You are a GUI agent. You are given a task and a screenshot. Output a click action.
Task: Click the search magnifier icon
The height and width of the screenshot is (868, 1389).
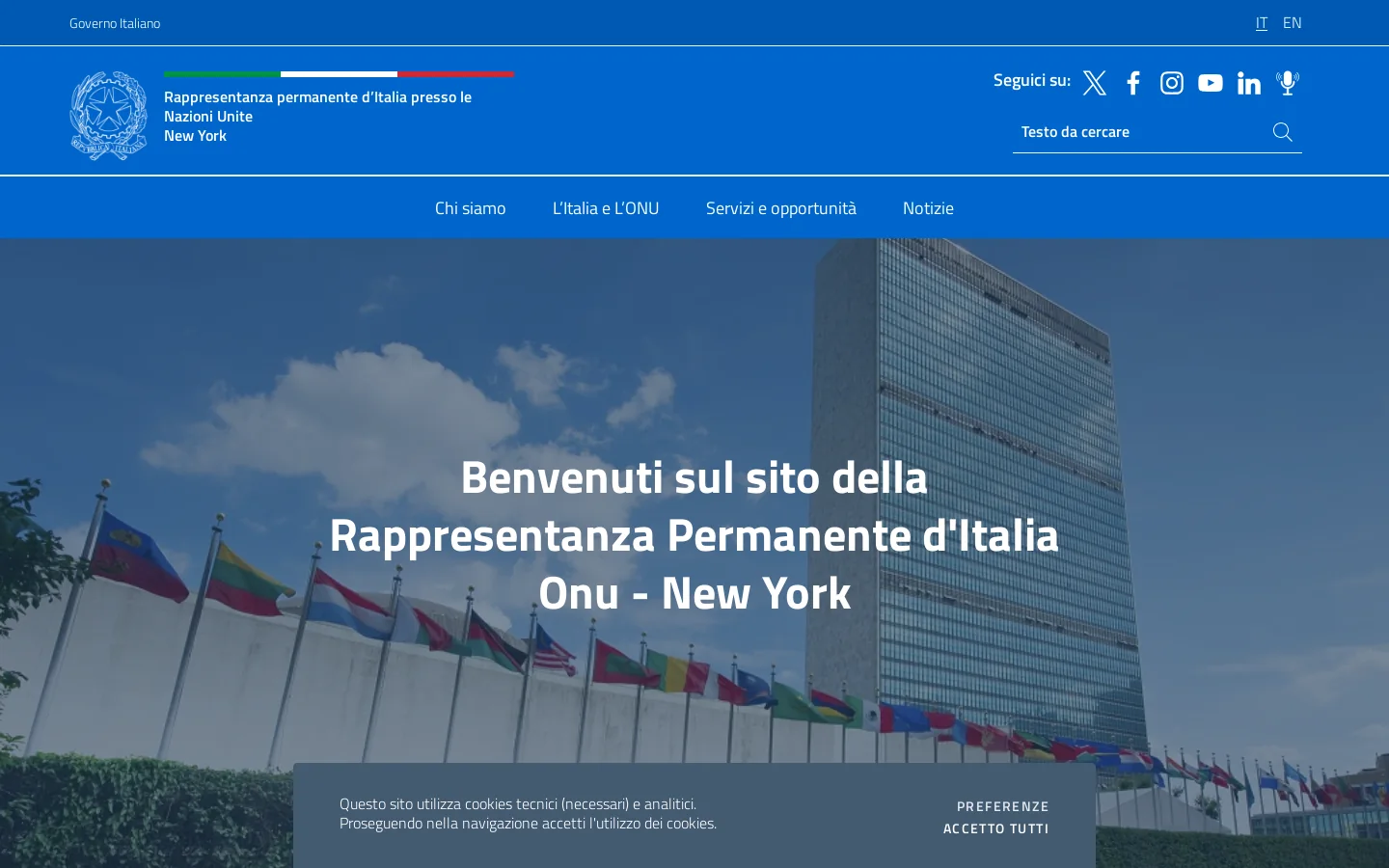1282,132
